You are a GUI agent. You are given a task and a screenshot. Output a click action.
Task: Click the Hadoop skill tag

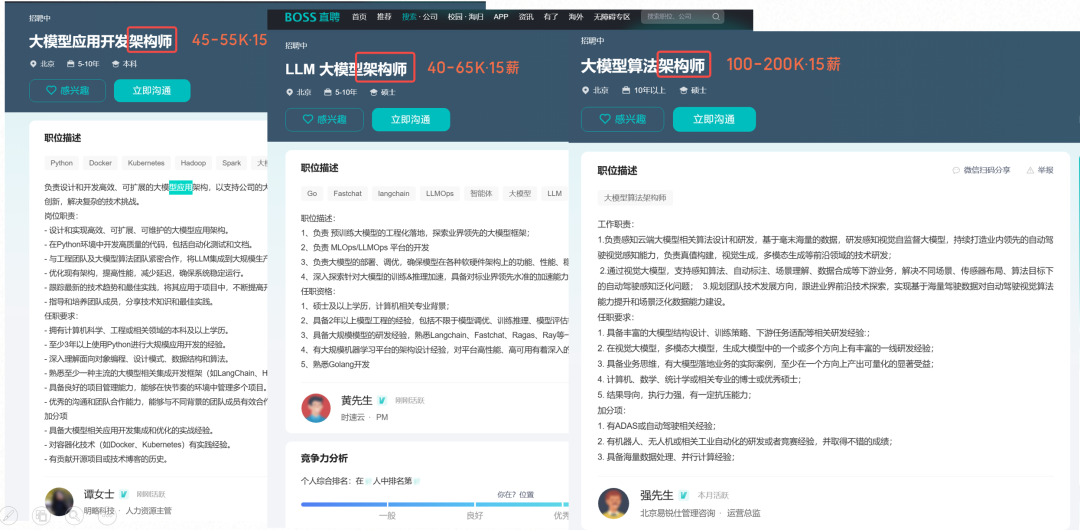pyautogui.click(x=194, y=163)
